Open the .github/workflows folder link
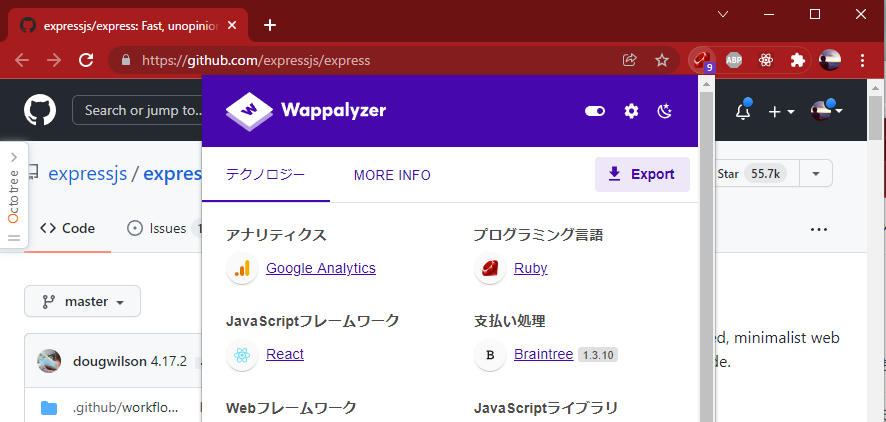 [125, 407]
